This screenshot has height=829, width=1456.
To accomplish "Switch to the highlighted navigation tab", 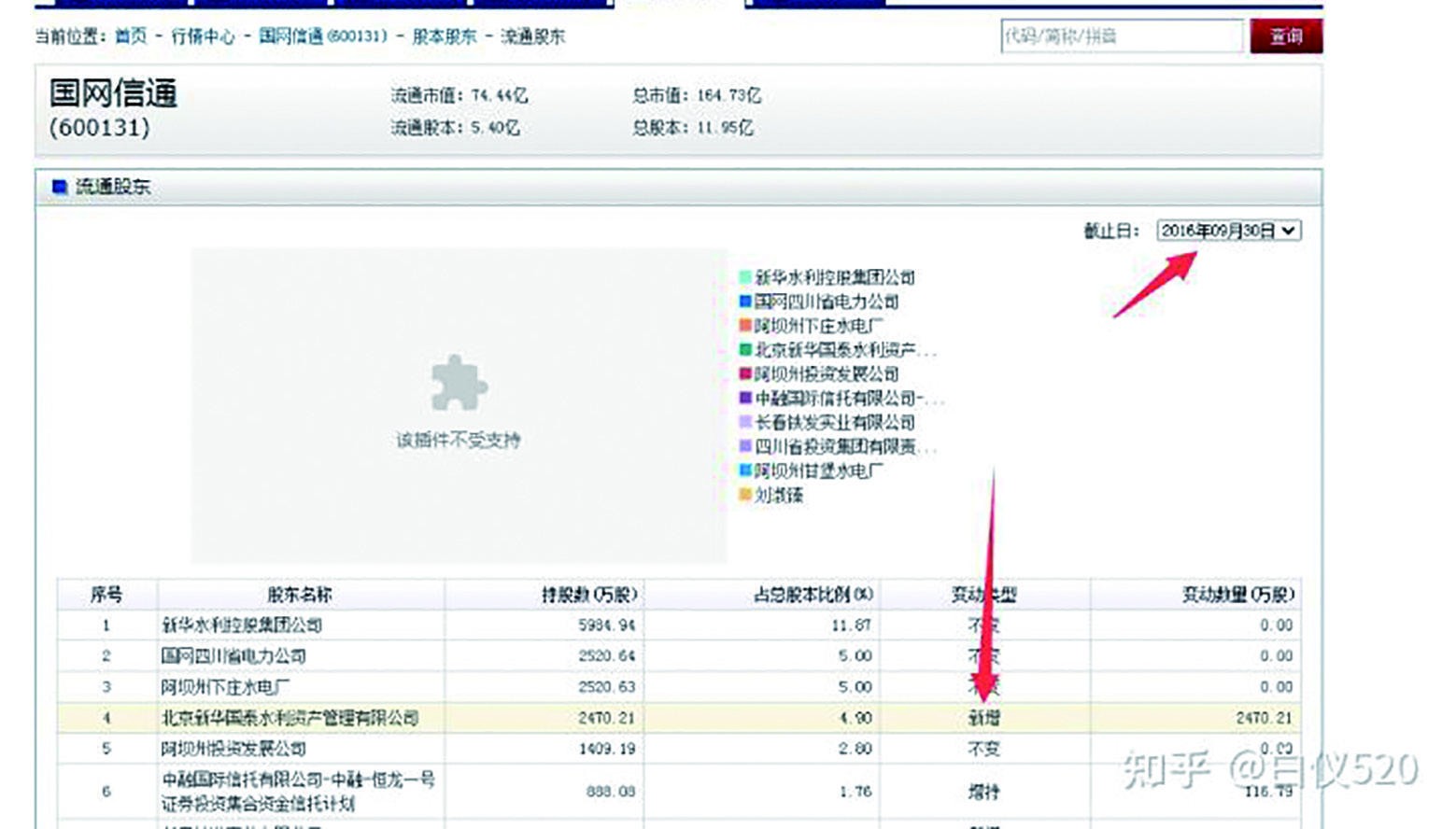I will click(677, 5).
